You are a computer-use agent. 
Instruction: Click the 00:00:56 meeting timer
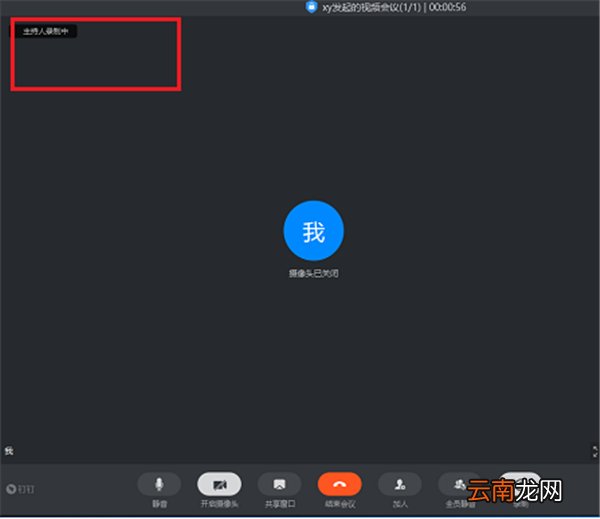click(x=447, y=7)
